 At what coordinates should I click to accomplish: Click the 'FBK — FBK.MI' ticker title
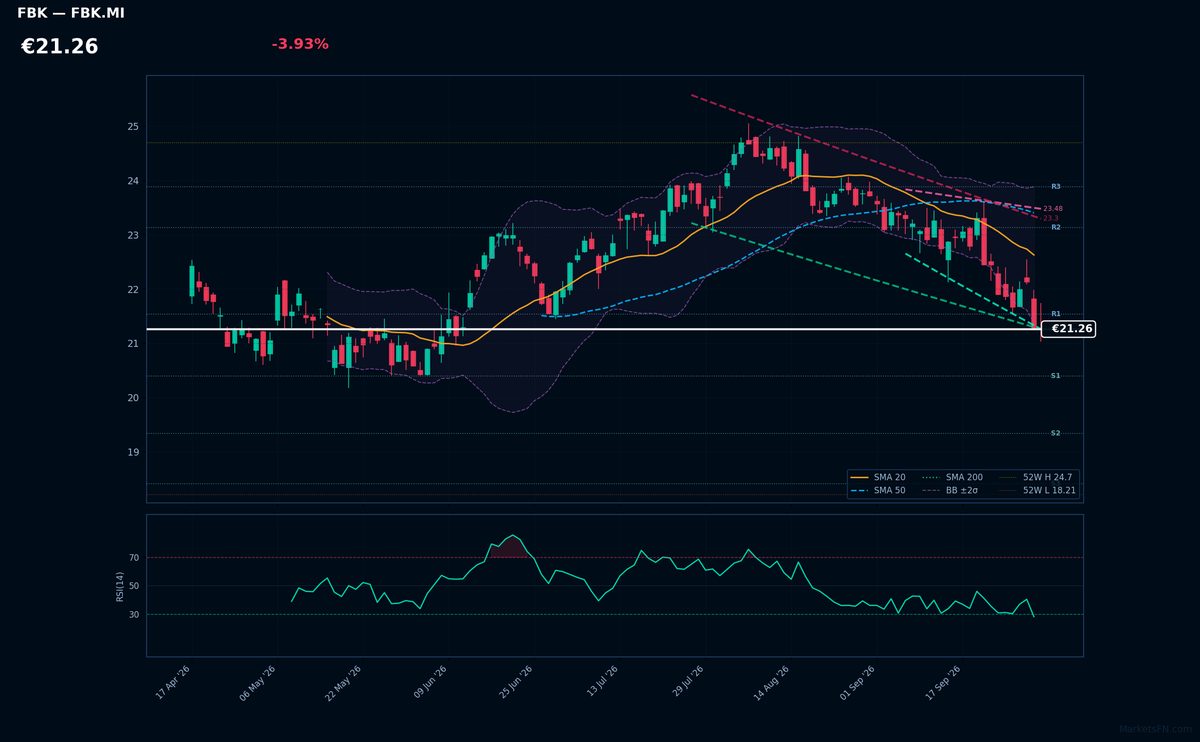click(x=71, y=14)
